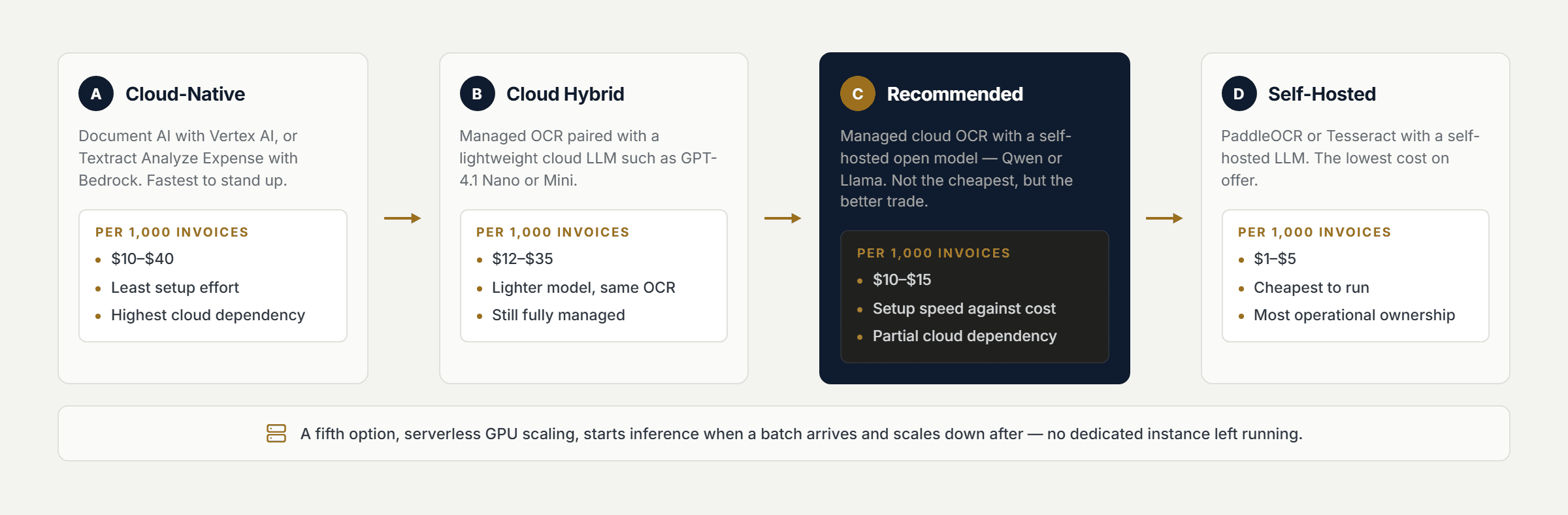This screenshot has height=515, width=1568.
Task: Click the $1–$5 price bullet
Action: click(x=1275, y=259)
